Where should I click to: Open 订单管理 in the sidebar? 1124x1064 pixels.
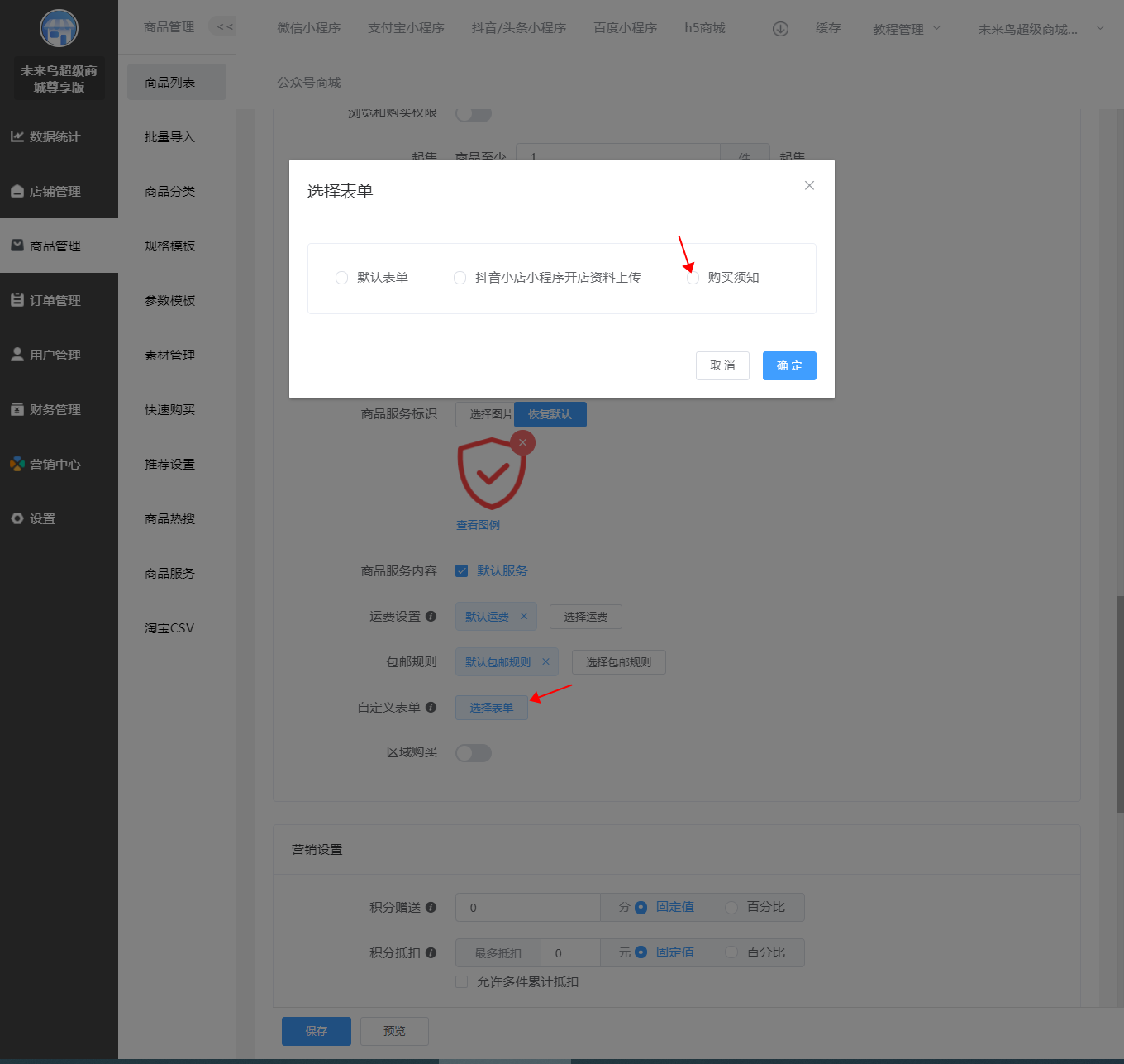click(59, 301)
